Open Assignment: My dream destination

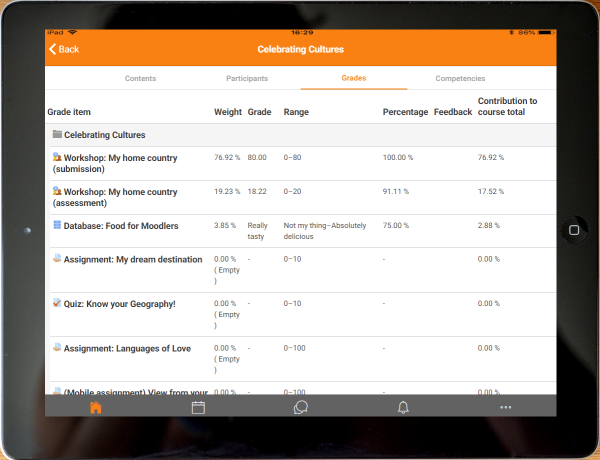coord(132,259)
